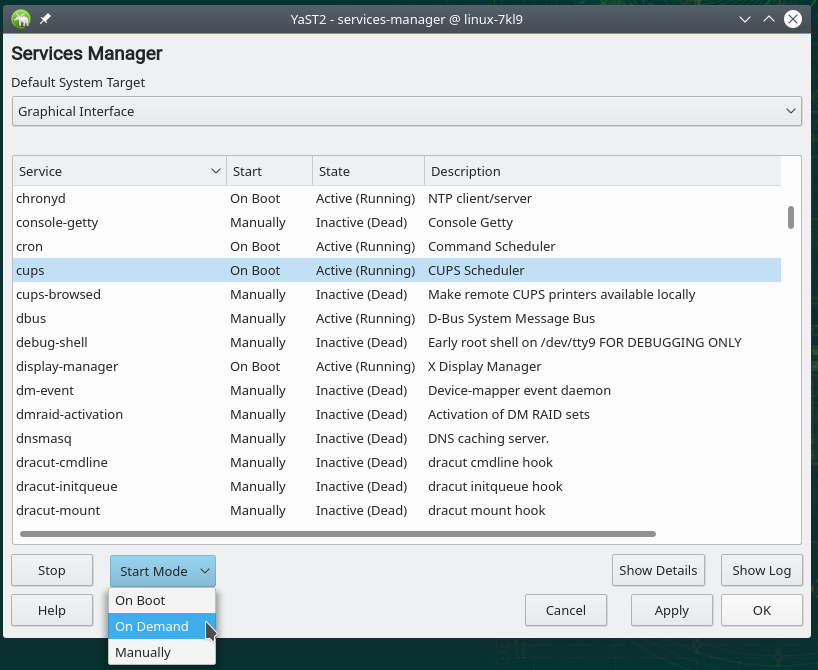The image size is (818, 670).
Task: Click the YaST application icon in title bar
Action: point(21,19)
